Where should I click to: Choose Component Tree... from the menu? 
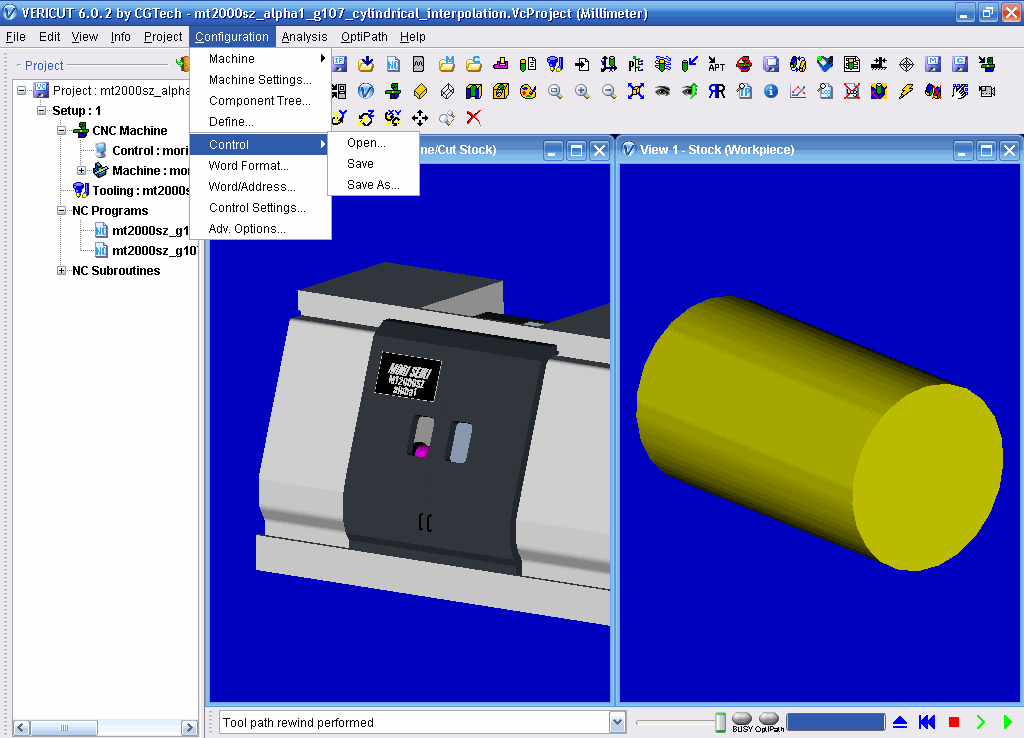click(x=261, y=101)
